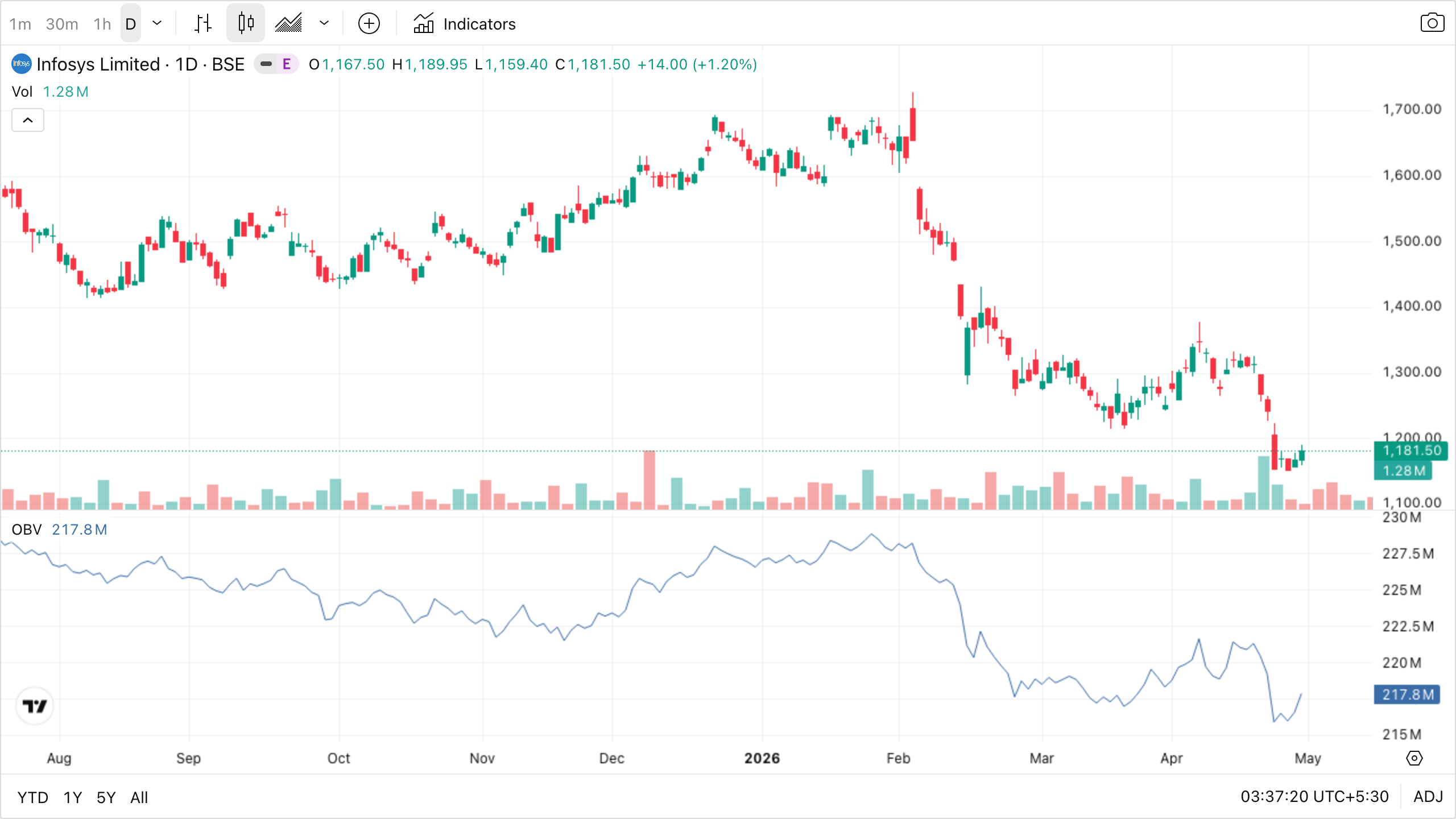This screenshot has height=819, width=1456.
Task: Open time axis settings gear icon
Action: (x=1414, y=758)
